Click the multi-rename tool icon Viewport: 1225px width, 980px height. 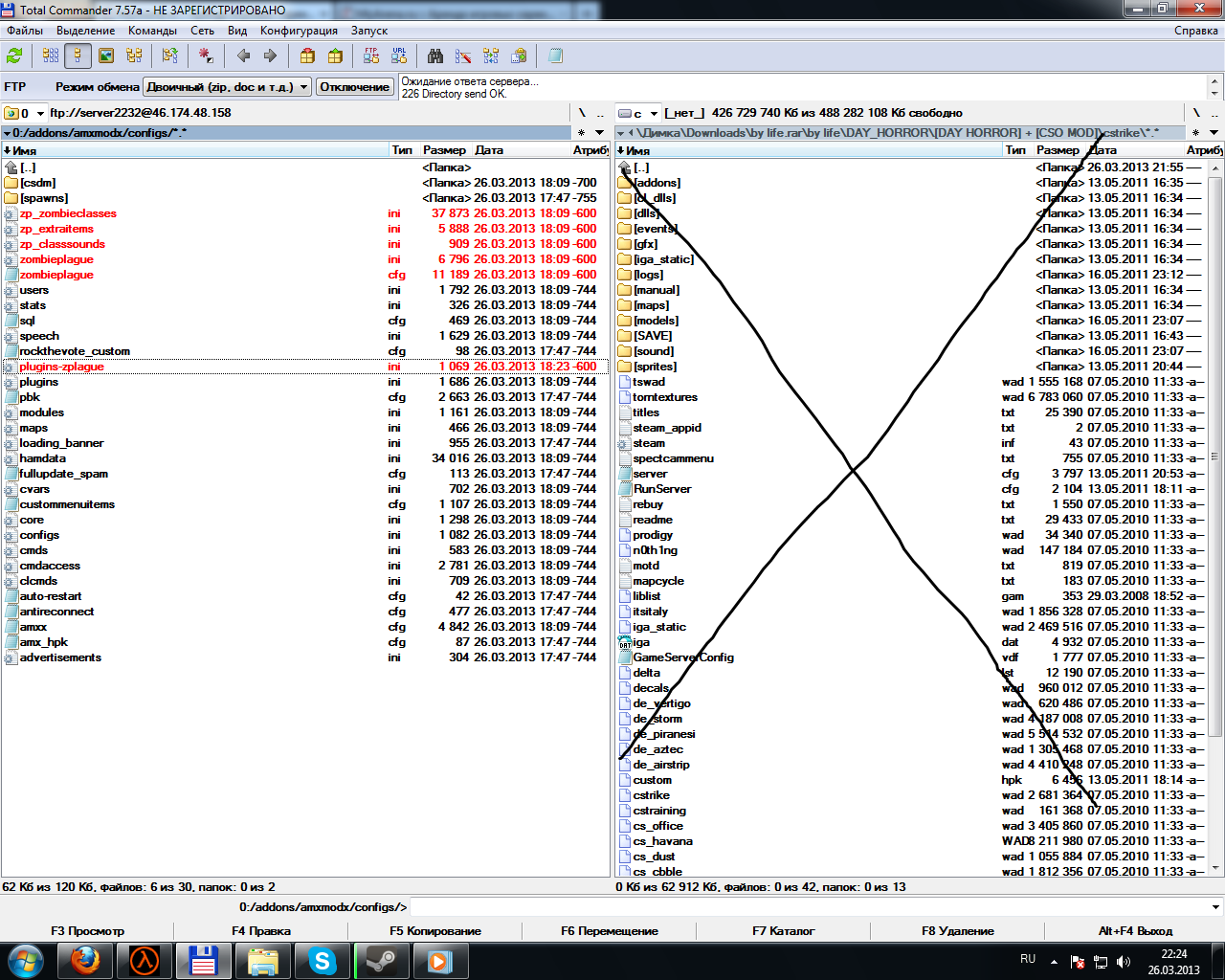[463, 56]
